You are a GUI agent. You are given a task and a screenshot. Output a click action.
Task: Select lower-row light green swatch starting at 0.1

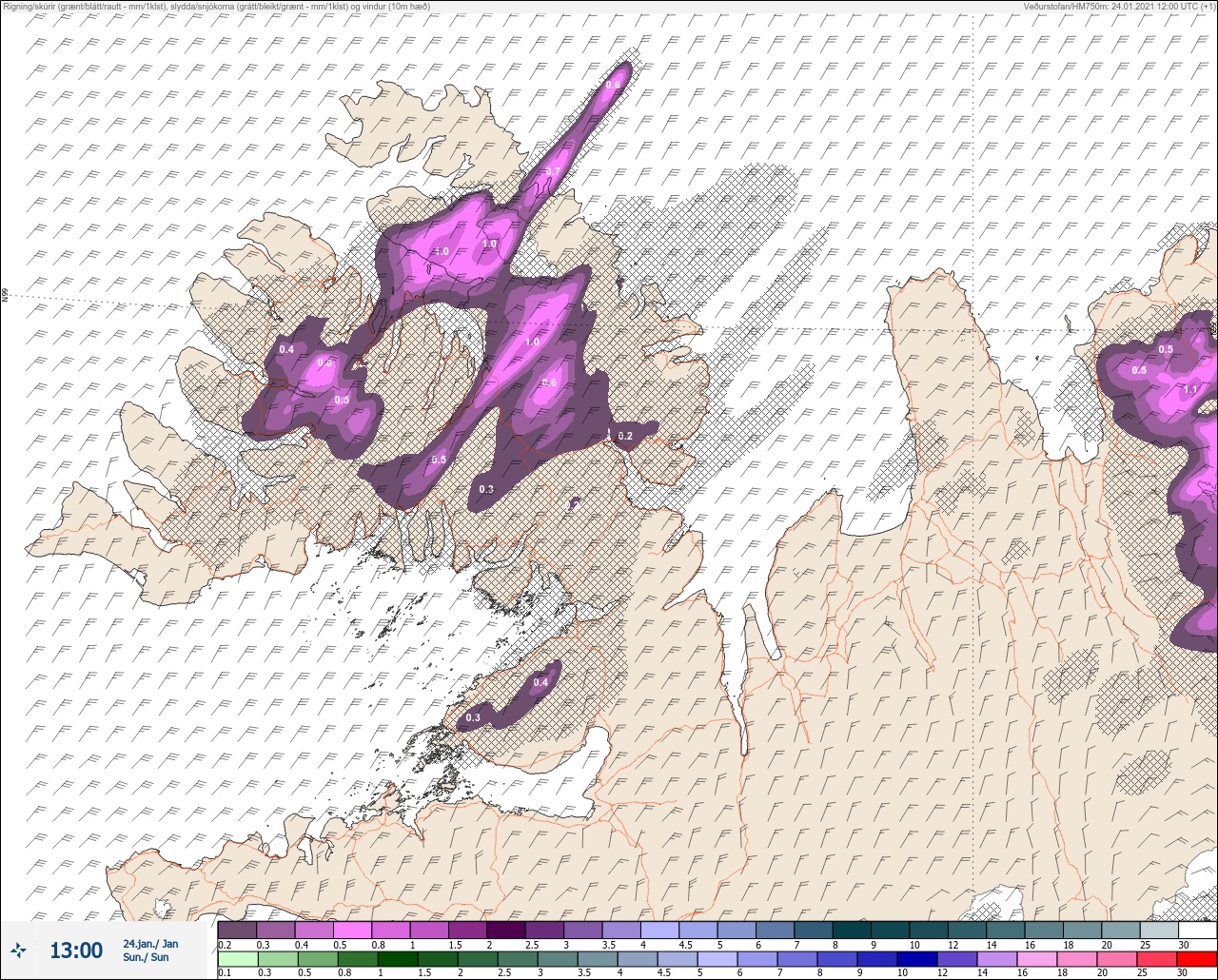click(x=237, y=958)
